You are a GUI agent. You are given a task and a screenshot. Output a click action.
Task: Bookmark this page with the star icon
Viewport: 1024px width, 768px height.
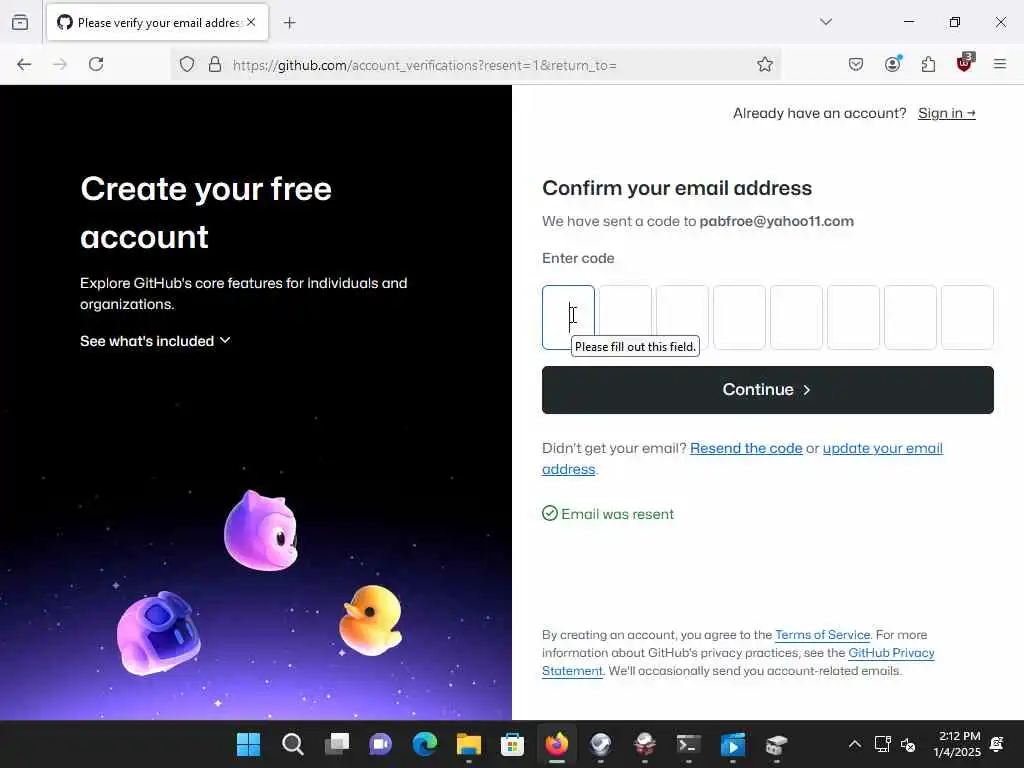click(765, 64)
